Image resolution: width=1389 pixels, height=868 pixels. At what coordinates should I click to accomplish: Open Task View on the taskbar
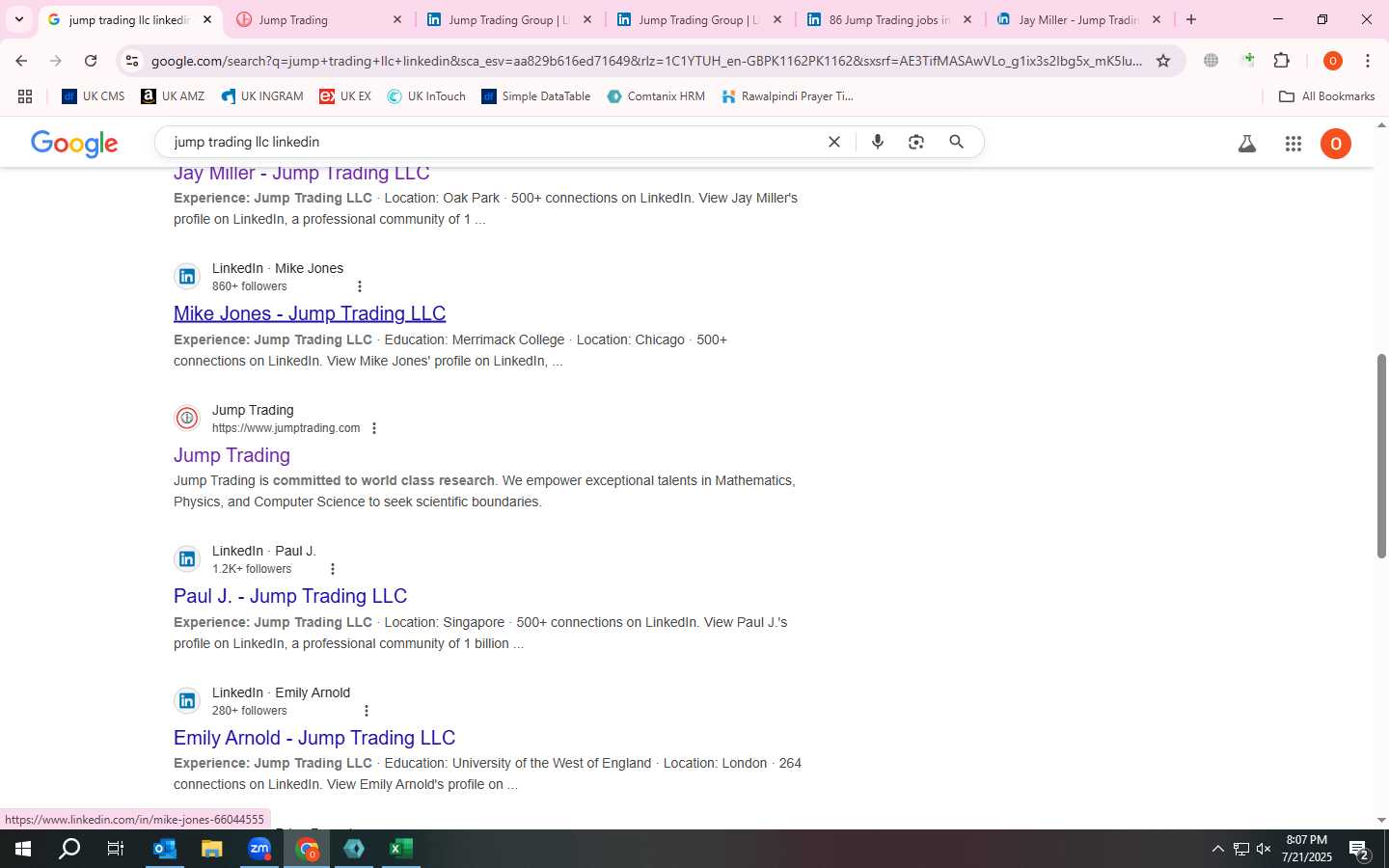point(116,849)
